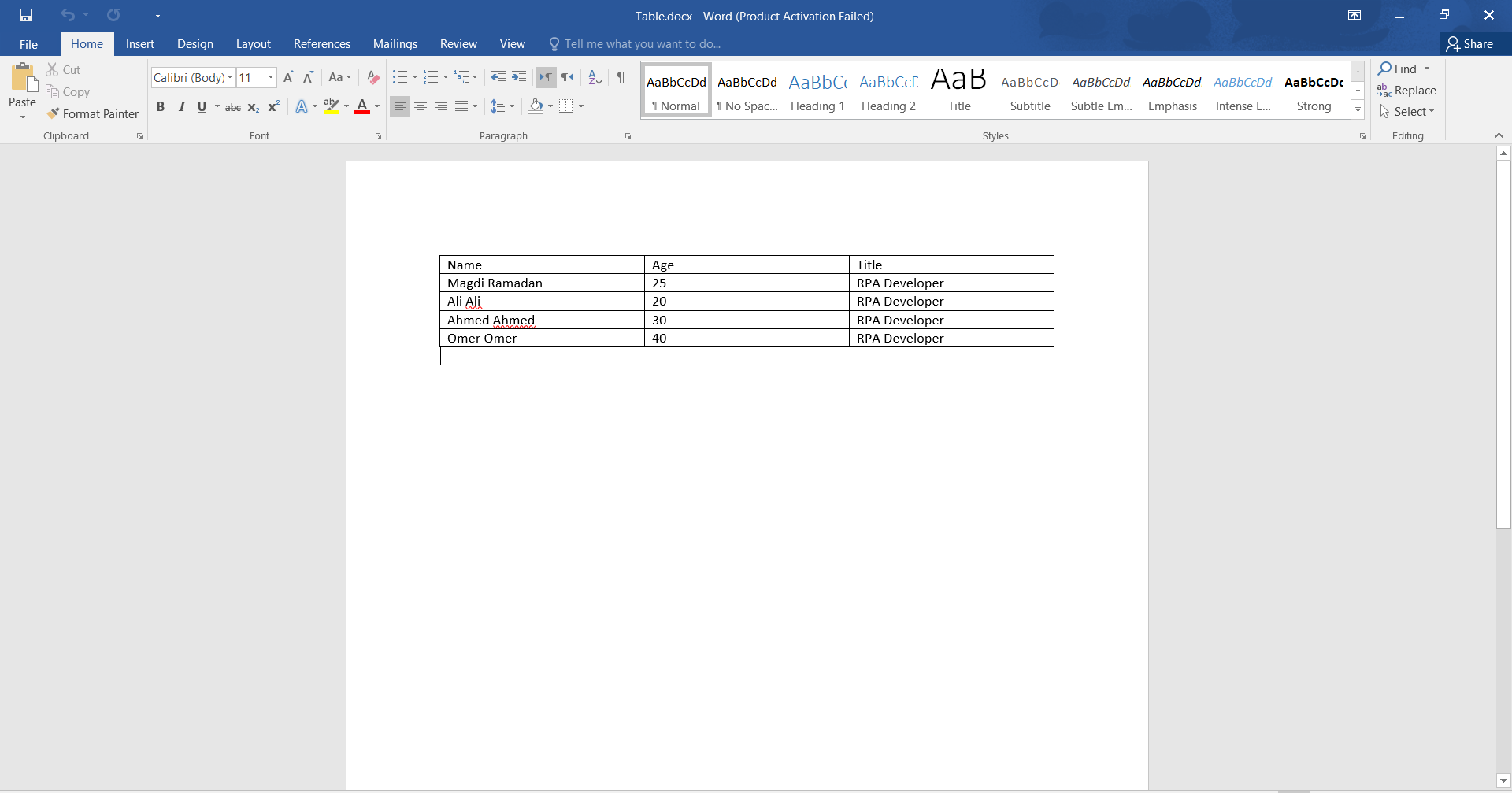Click the Sort icon in Paragraph group
Image resolution: width=1512 pixels, height=793 pixels.
[595, 77]
